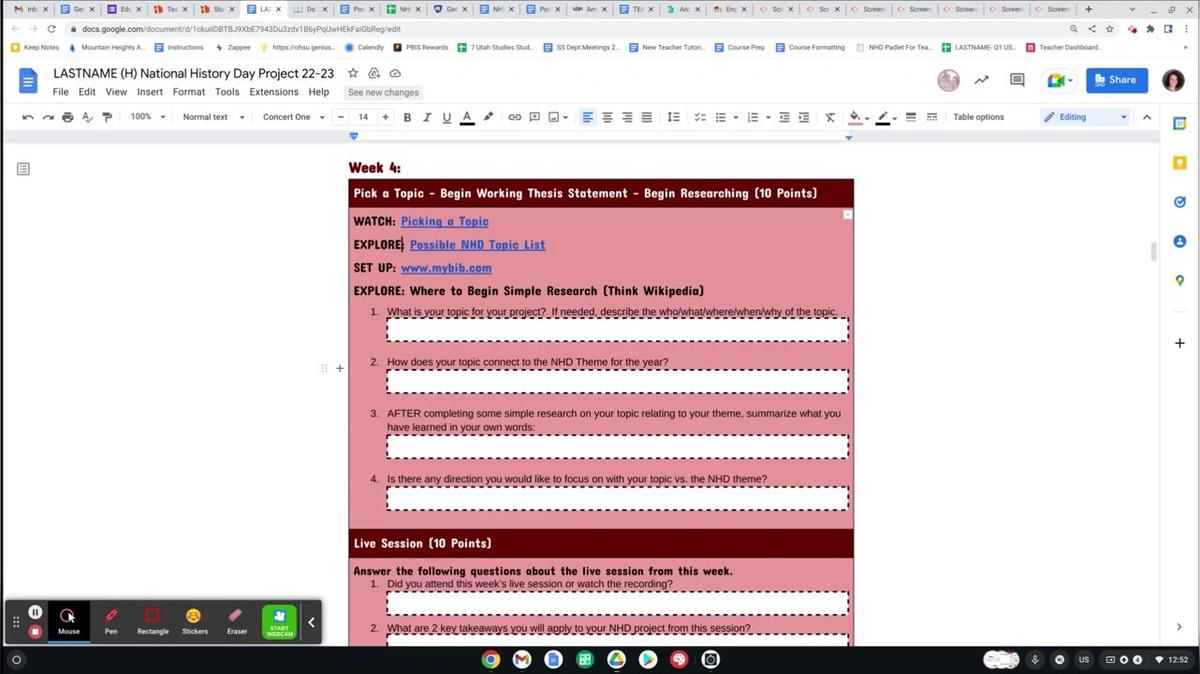Select the Rectangle annotation tool

click(152, 620)
